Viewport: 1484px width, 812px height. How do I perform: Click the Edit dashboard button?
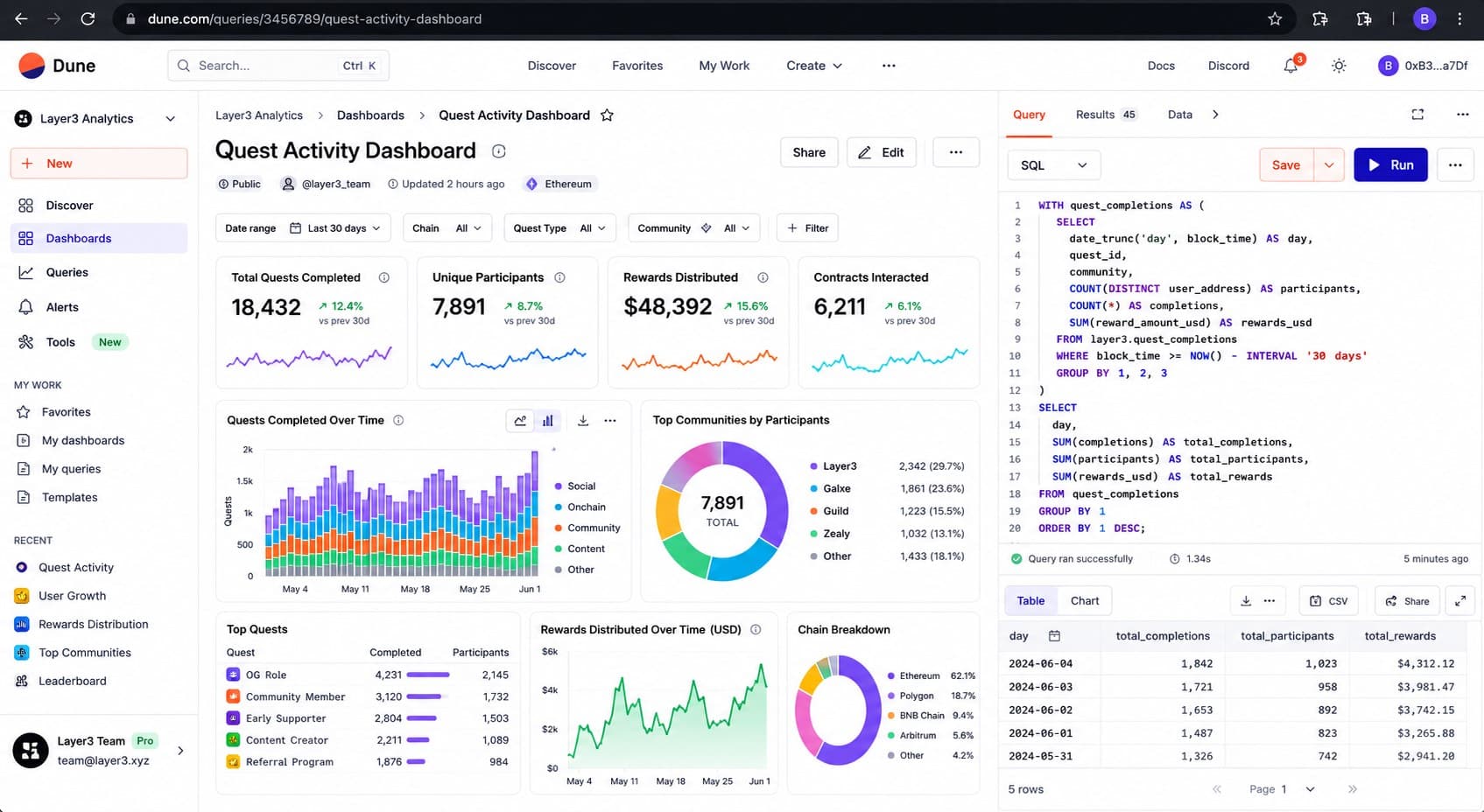tap(881, 152)
